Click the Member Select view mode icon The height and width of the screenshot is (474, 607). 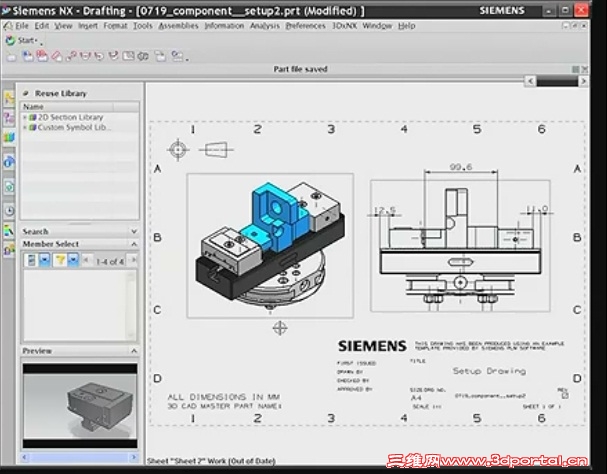point(32,260)
